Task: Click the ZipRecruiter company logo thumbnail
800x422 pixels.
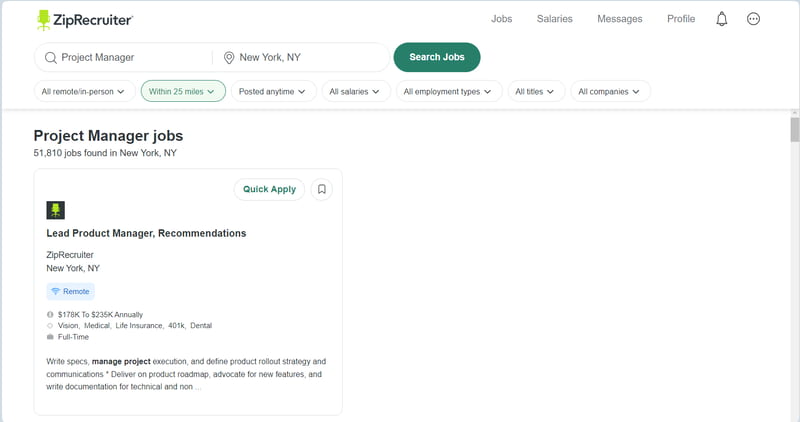Action: coord(56,210)
